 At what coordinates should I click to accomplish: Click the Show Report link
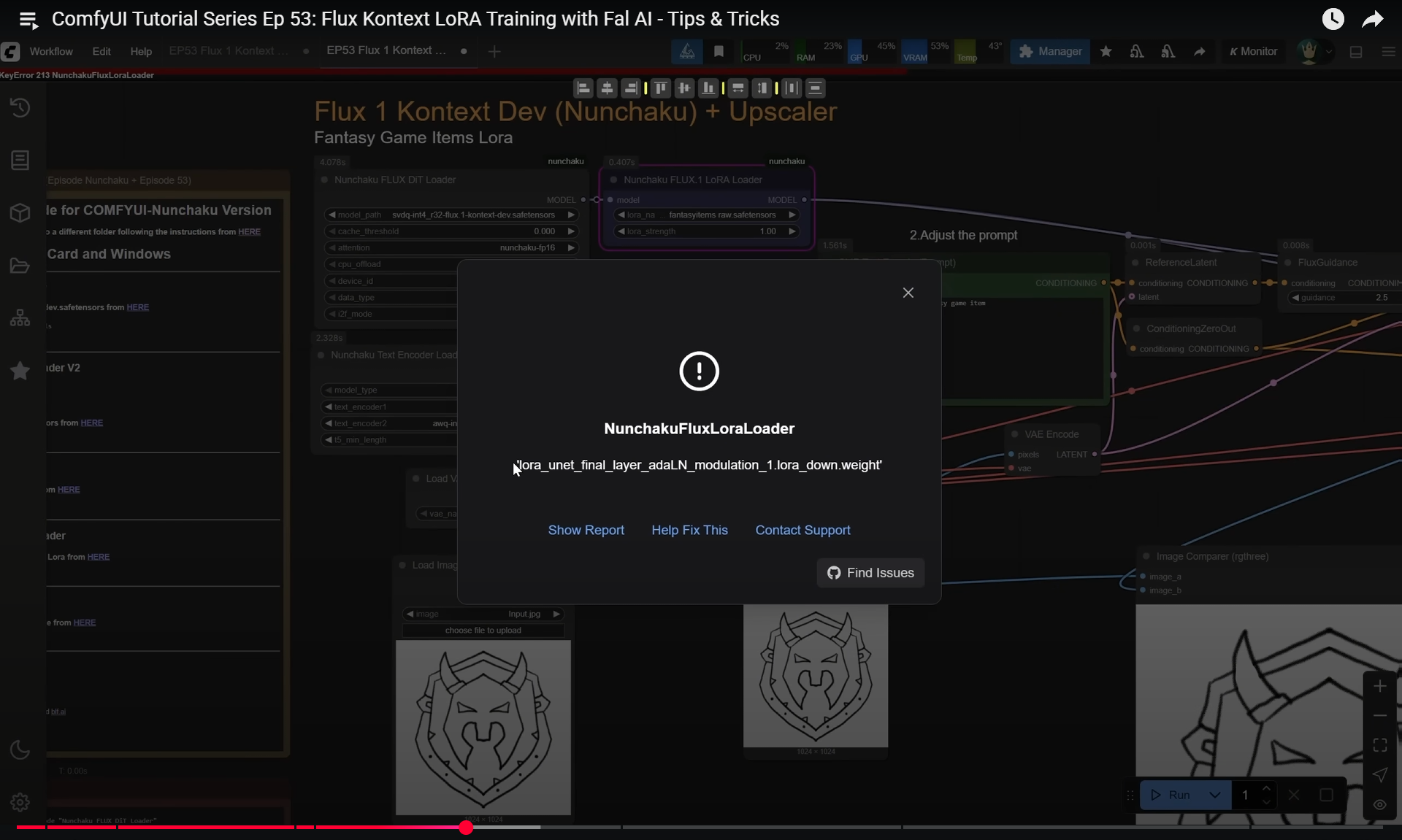[x=586, y=530]
